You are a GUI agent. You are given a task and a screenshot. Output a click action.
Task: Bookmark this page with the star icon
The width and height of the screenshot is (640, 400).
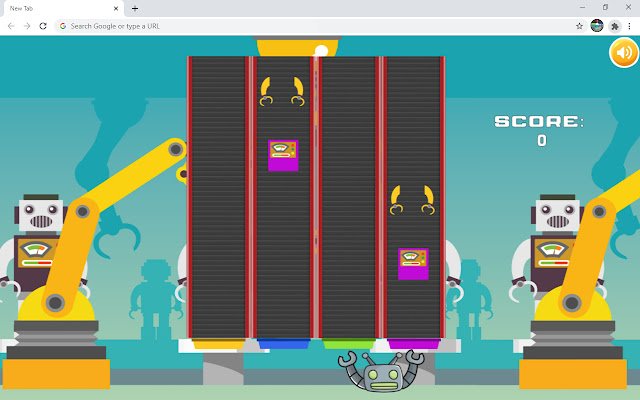pyautogui.click(x=579, y=26)
